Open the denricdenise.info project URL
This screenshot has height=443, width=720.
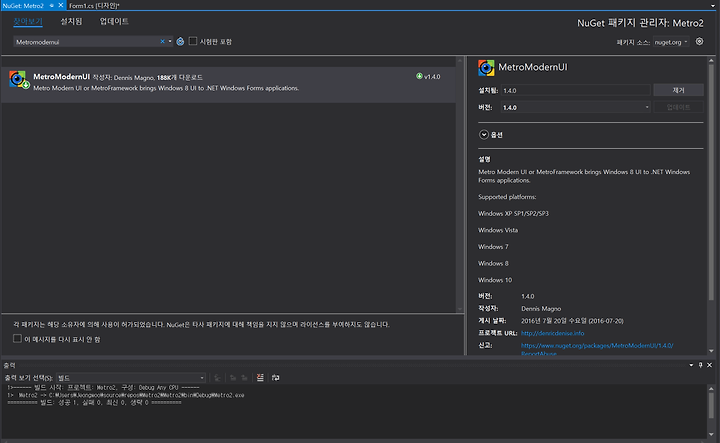(x=552, y=333)
